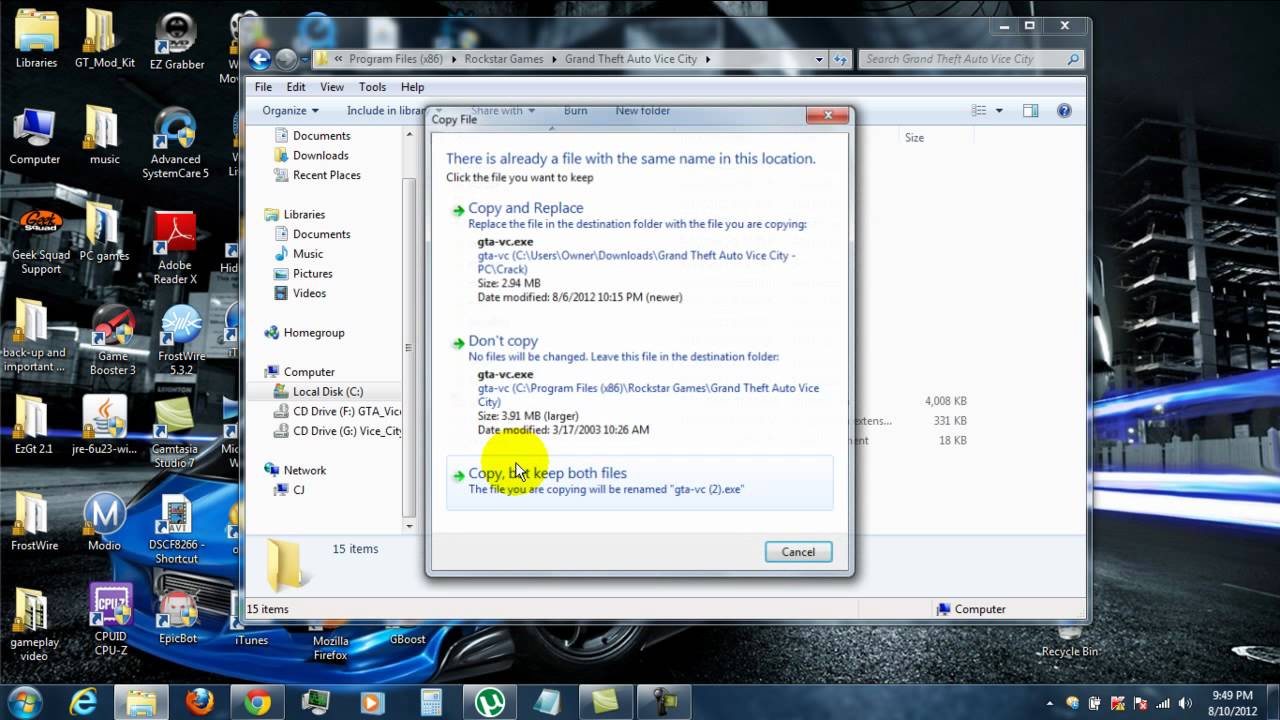
Task: Open music desktop folder
Action: [x=104, y=135]
